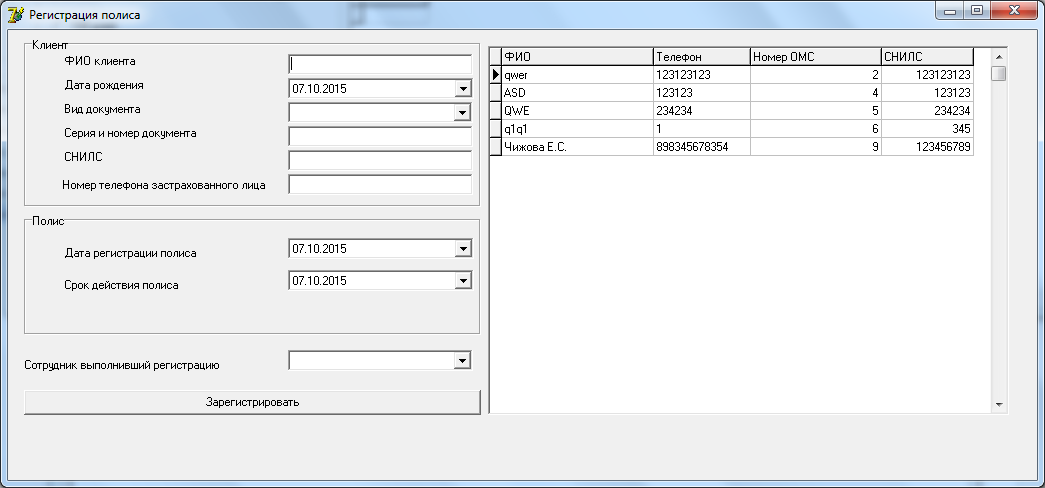
Task: Click the СНИЛС column header in grid
Action: 927,57
